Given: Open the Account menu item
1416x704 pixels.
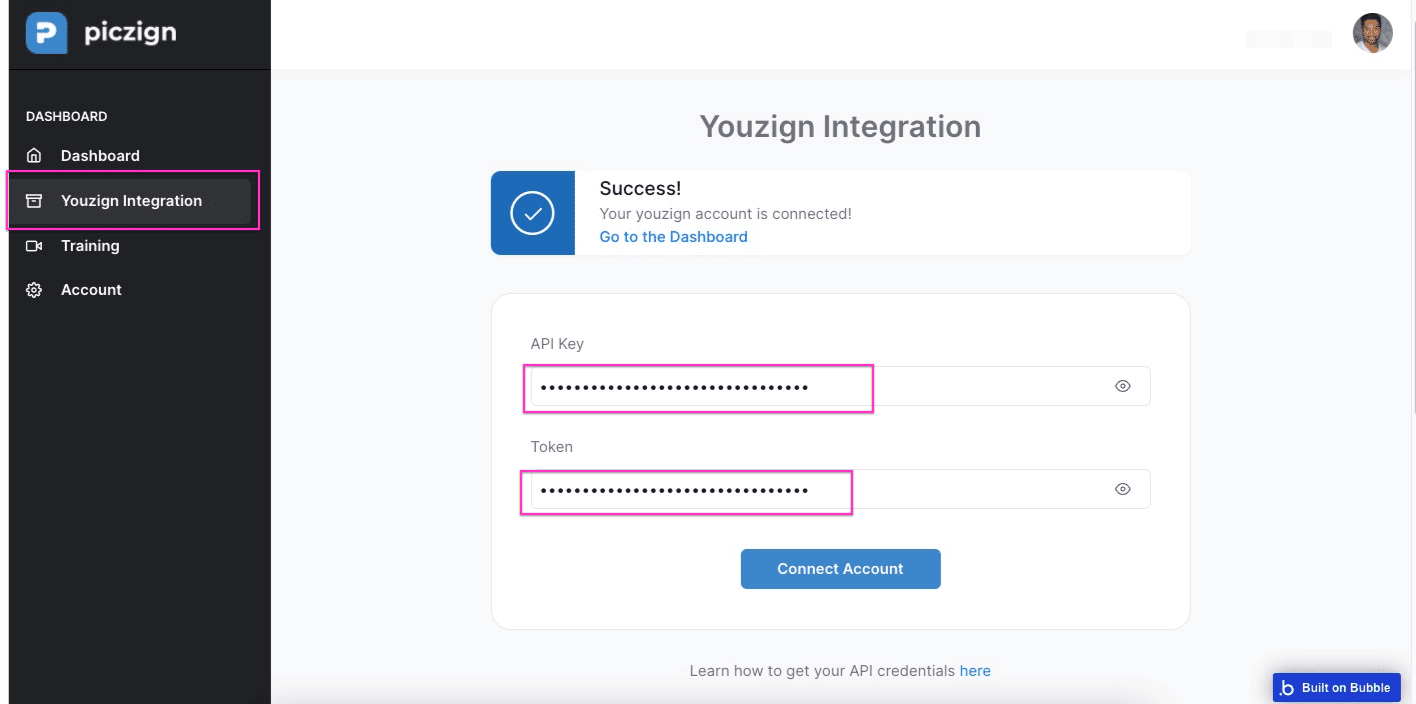Looking at the screenshot, I should [x=91, y=290].
